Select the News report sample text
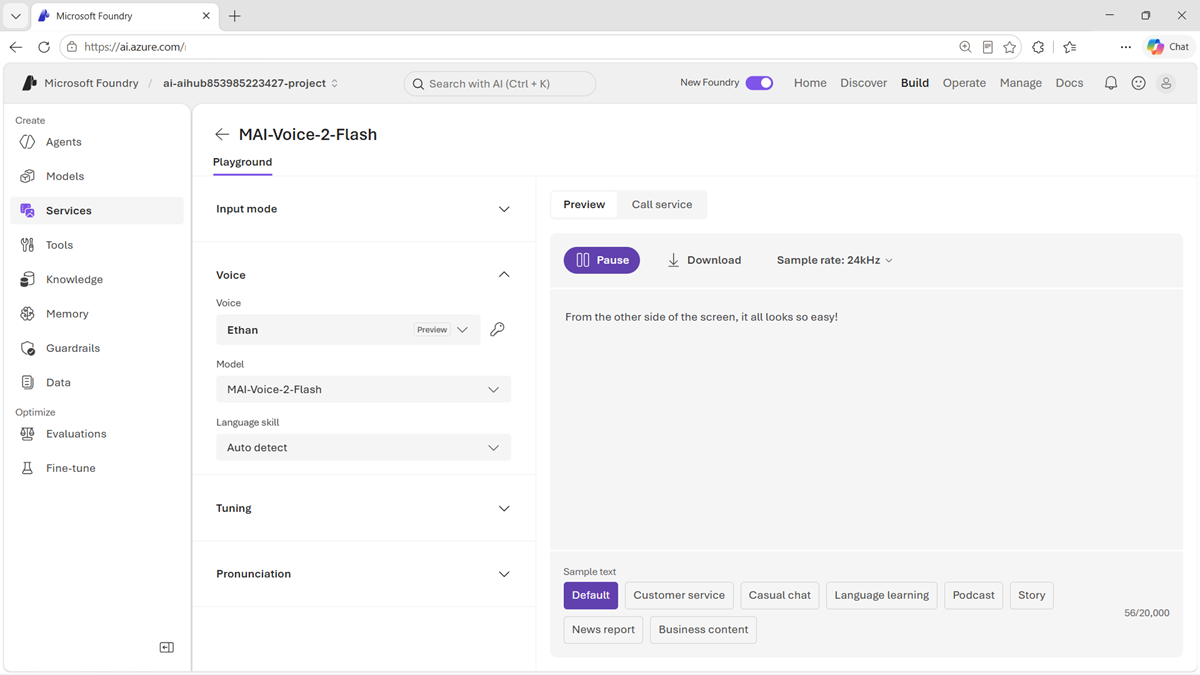 coord(603,630)
